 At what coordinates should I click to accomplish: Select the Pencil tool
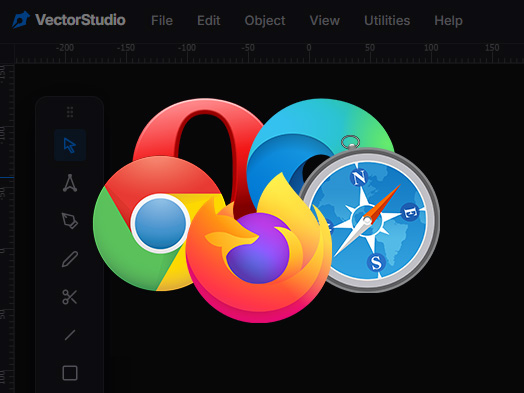click(x=70, y=259)
